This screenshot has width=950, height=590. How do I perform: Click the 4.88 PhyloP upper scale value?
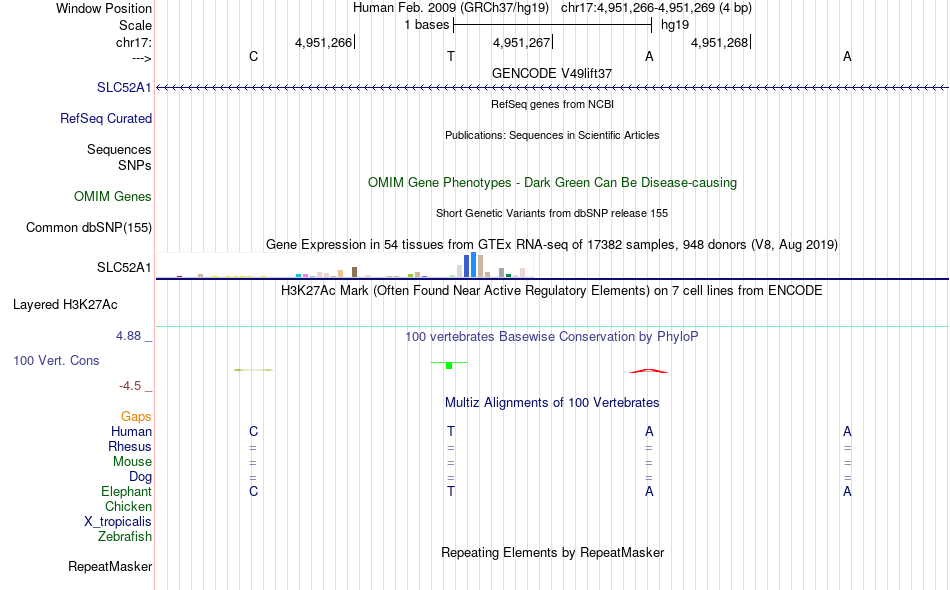128,336
